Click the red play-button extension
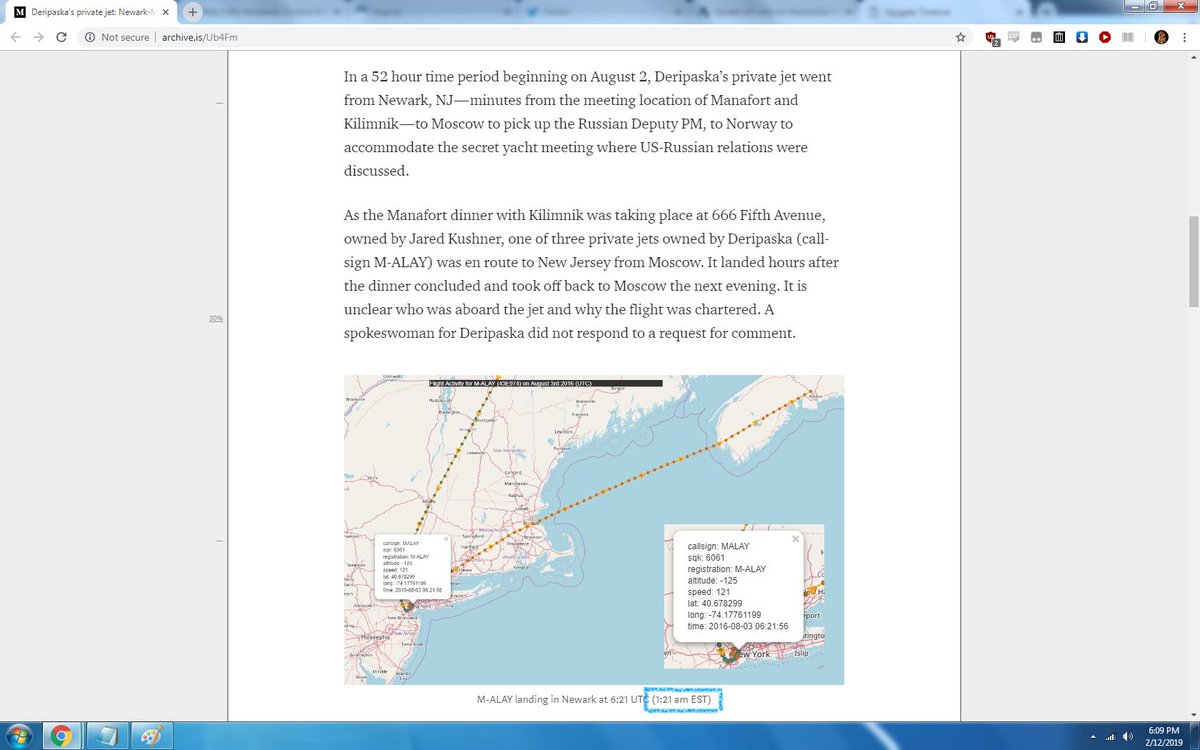This screenshot has width=1200, height=750. coord(1105,37)
